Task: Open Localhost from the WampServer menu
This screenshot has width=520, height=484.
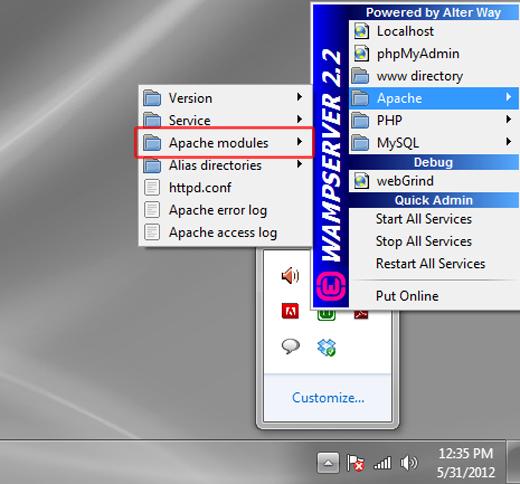Action: pyautogui.click(x=434, y=31)
